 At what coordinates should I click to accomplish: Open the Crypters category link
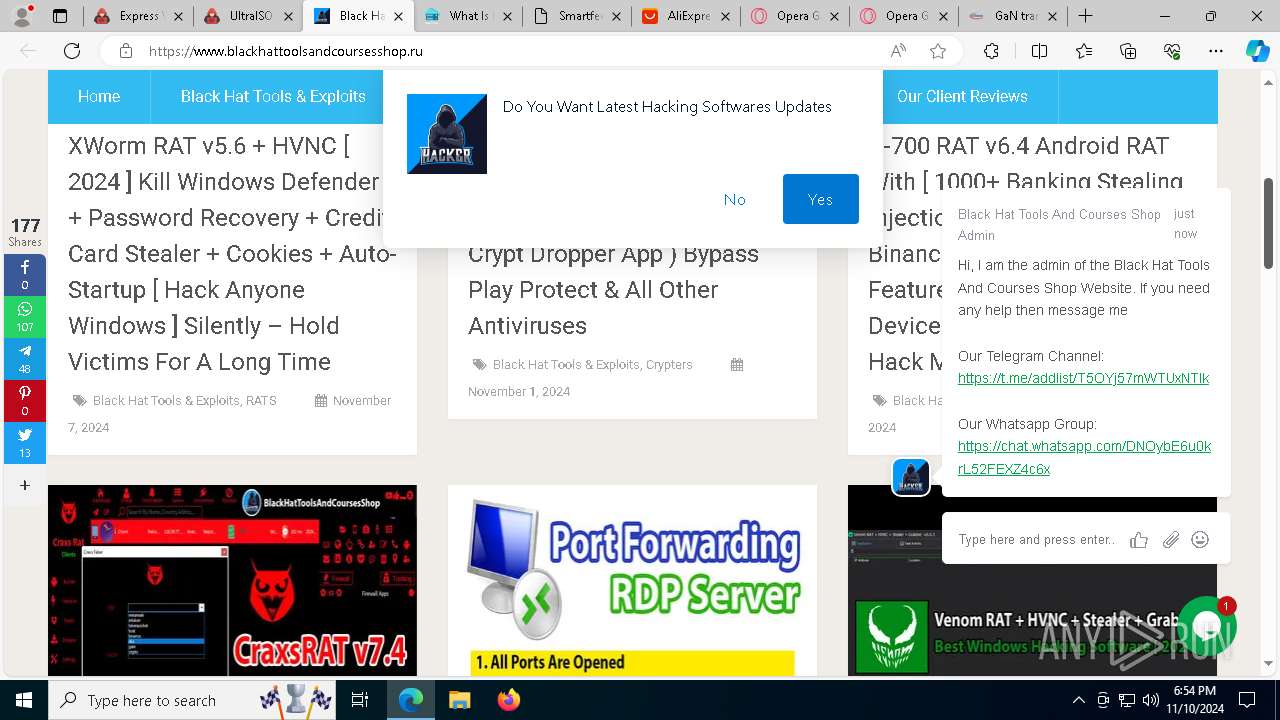pos(669,364)
